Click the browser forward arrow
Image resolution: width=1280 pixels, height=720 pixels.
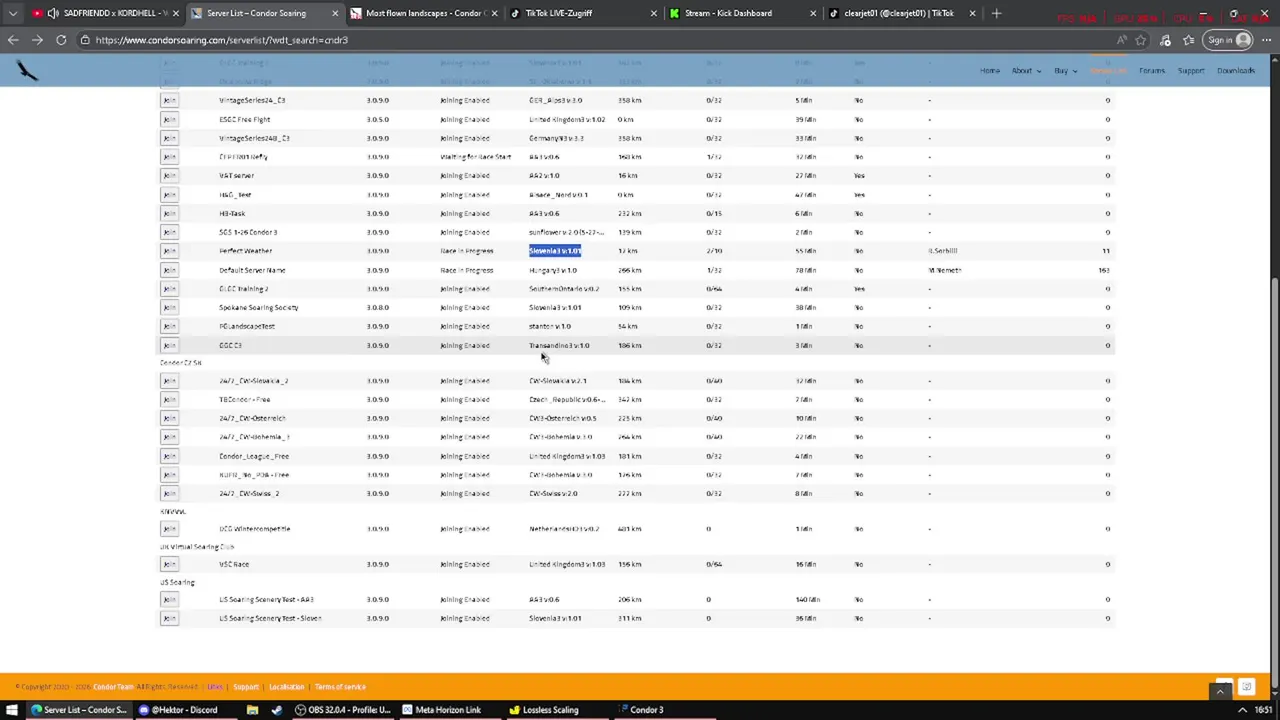pyautogui.click(x=38, y=40)
